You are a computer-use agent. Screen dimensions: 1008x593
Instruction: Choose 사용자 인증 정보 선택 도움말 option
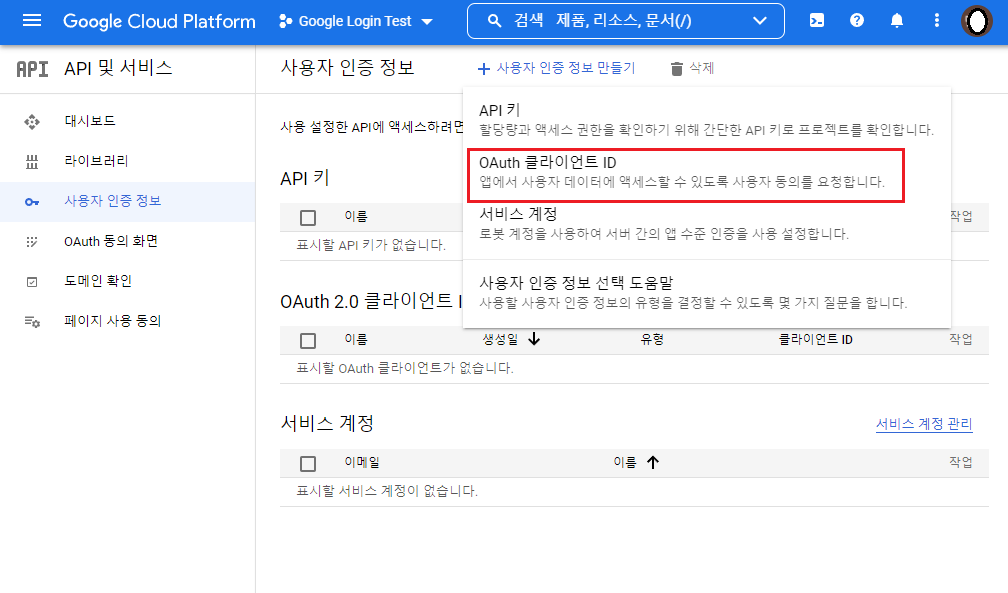(x=706, y=292)
